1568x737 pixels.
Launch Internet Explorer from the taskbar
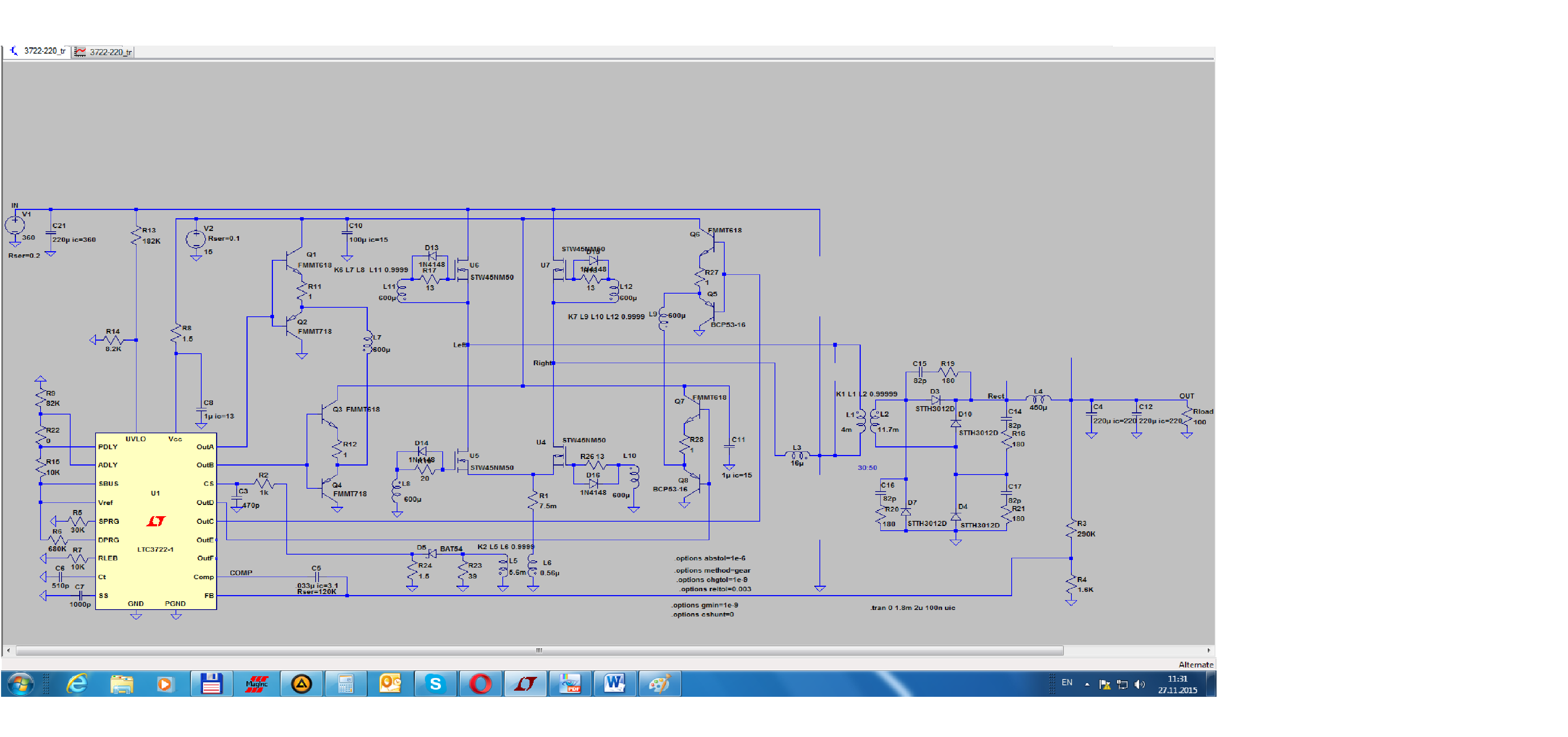click(x=77, y=684)
